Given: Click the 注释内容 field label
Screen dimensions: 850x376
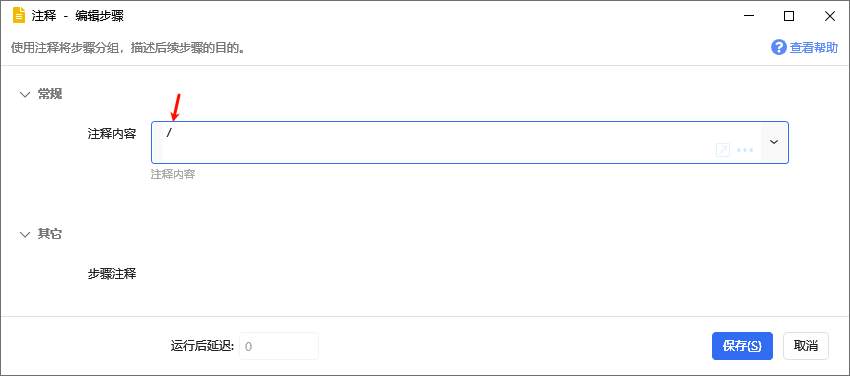Looking at the screenshot, I should pyautogui.click(x=112, y=134).
